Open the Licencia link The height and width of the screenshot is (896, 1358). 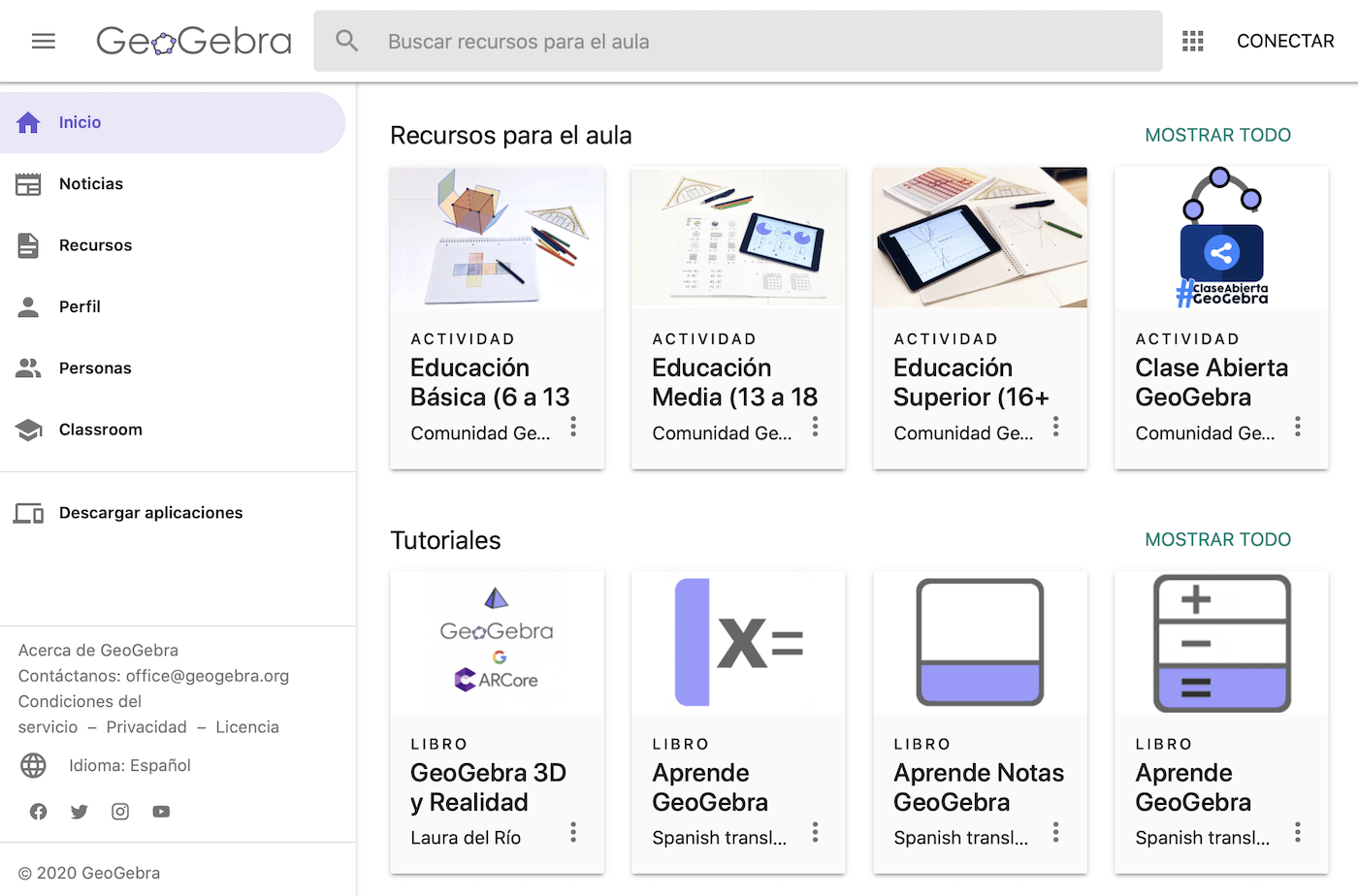pos(247,727)
